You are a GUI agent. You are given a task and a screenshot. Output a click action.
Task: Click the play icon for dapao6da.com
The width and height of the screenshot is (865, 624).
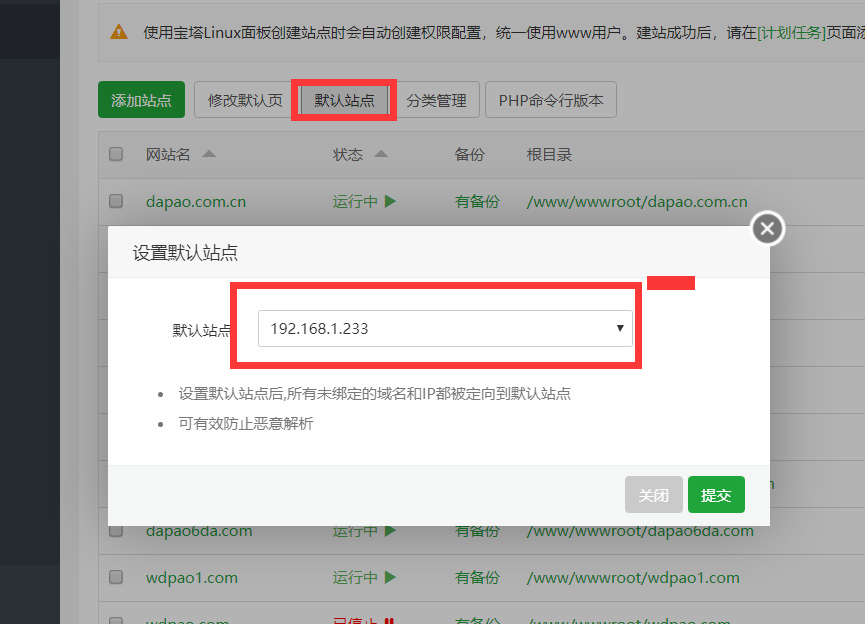point(392,530)
